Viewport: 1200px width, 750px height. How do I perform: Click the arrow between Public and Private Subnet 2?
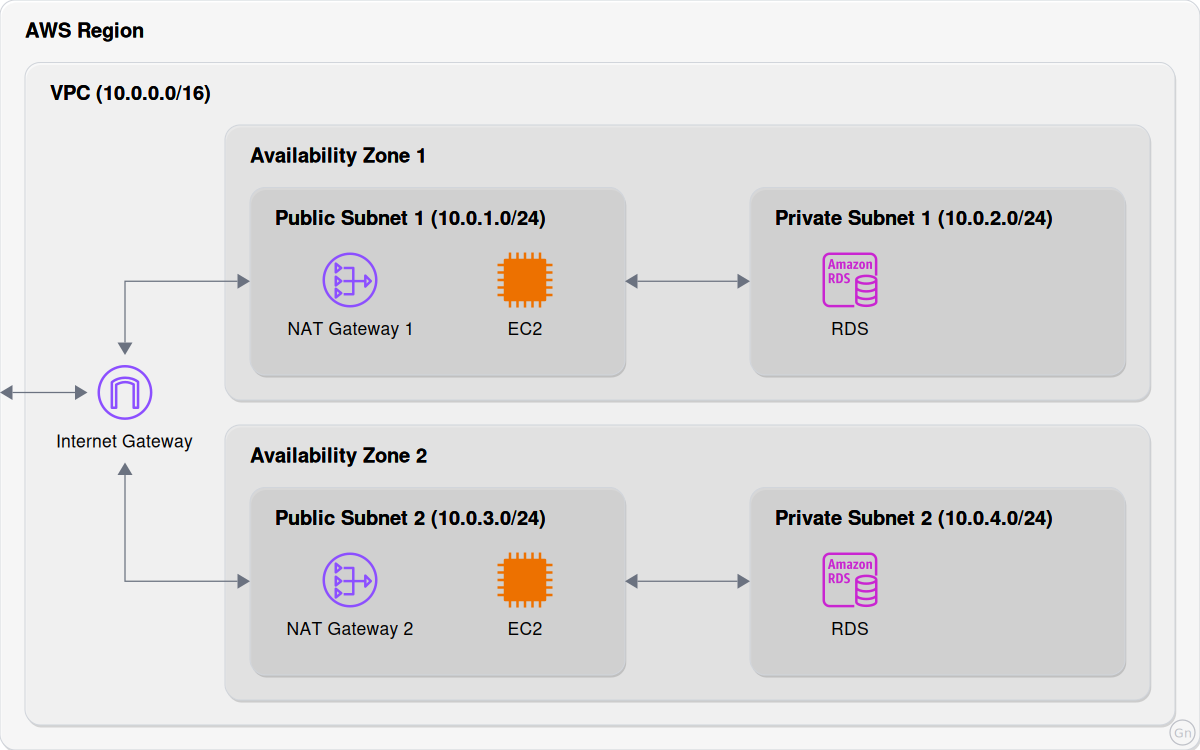(688, 581)
